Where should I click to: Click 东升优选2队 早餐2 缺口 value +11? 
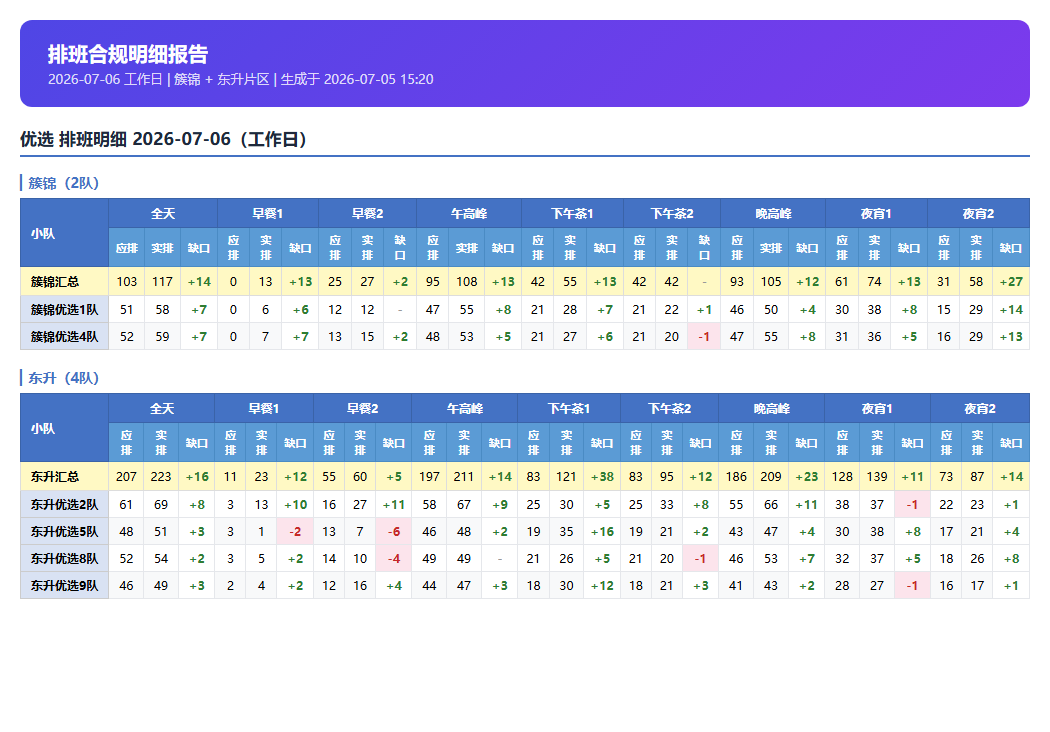(x=394, y=504)
